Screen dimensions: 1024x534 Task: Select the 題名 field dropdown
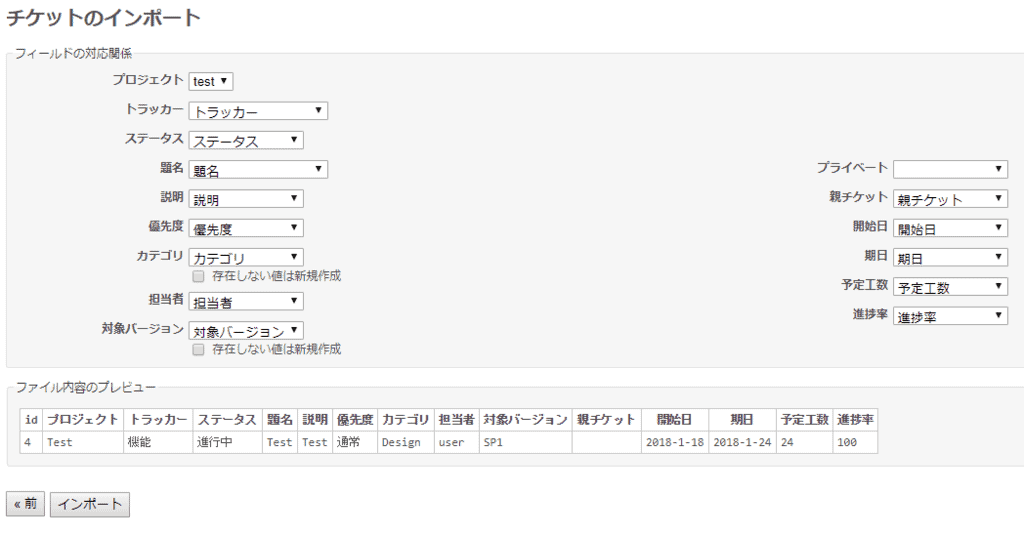point(258,170)
